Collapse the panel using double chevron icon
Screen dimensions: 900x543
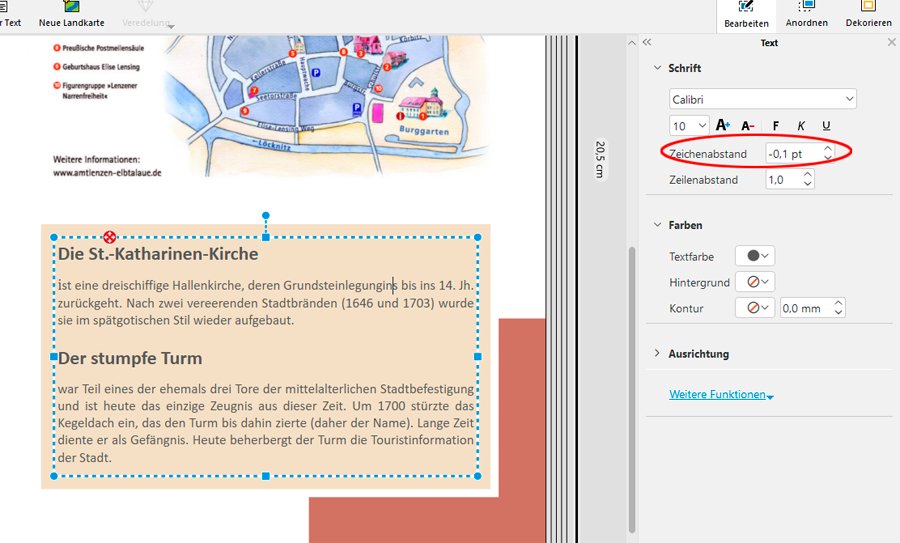coord(647,43)
